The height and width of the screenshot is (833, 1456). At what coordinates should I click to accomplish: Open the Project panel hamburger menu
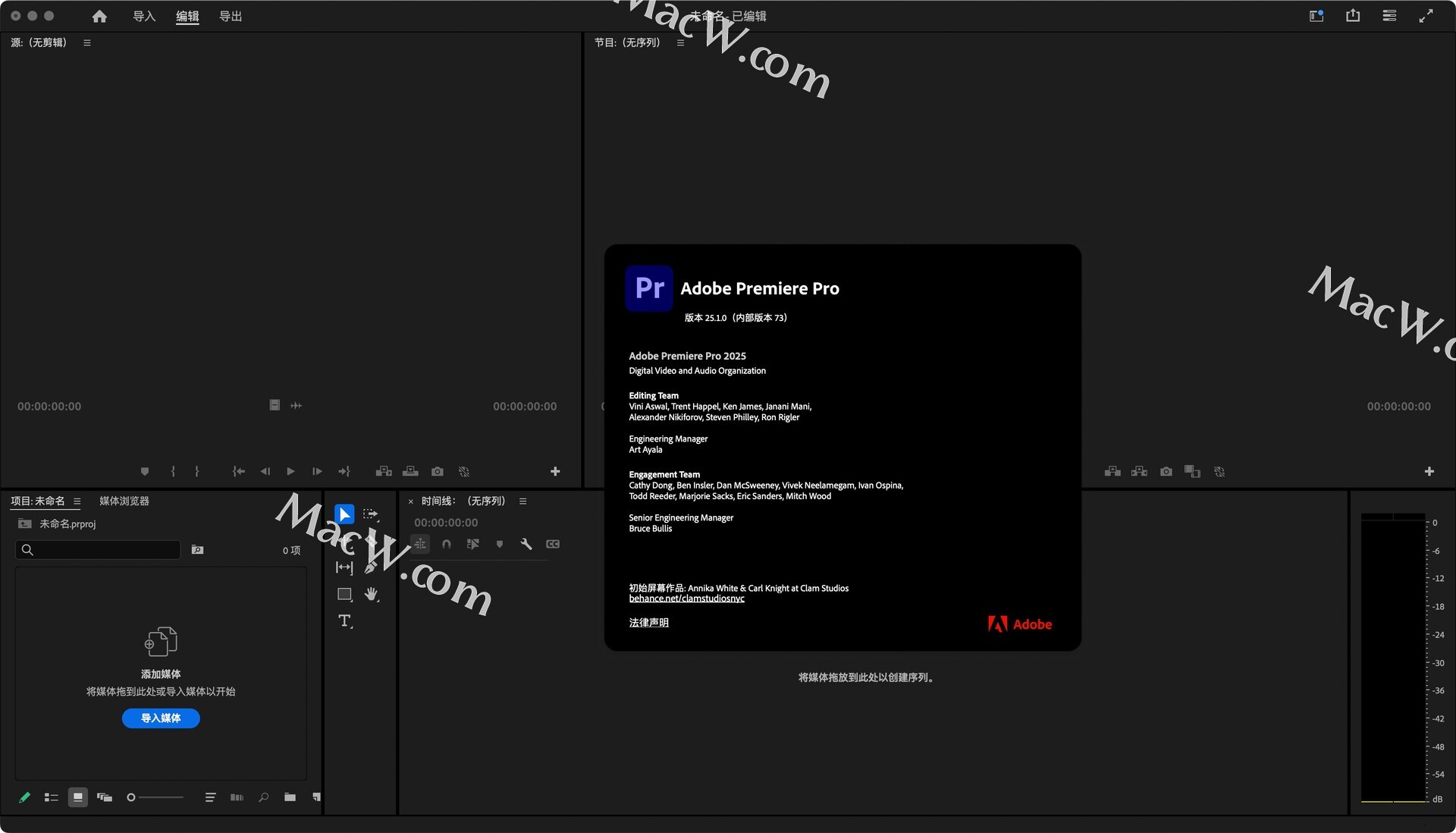[x=77, y=501]
